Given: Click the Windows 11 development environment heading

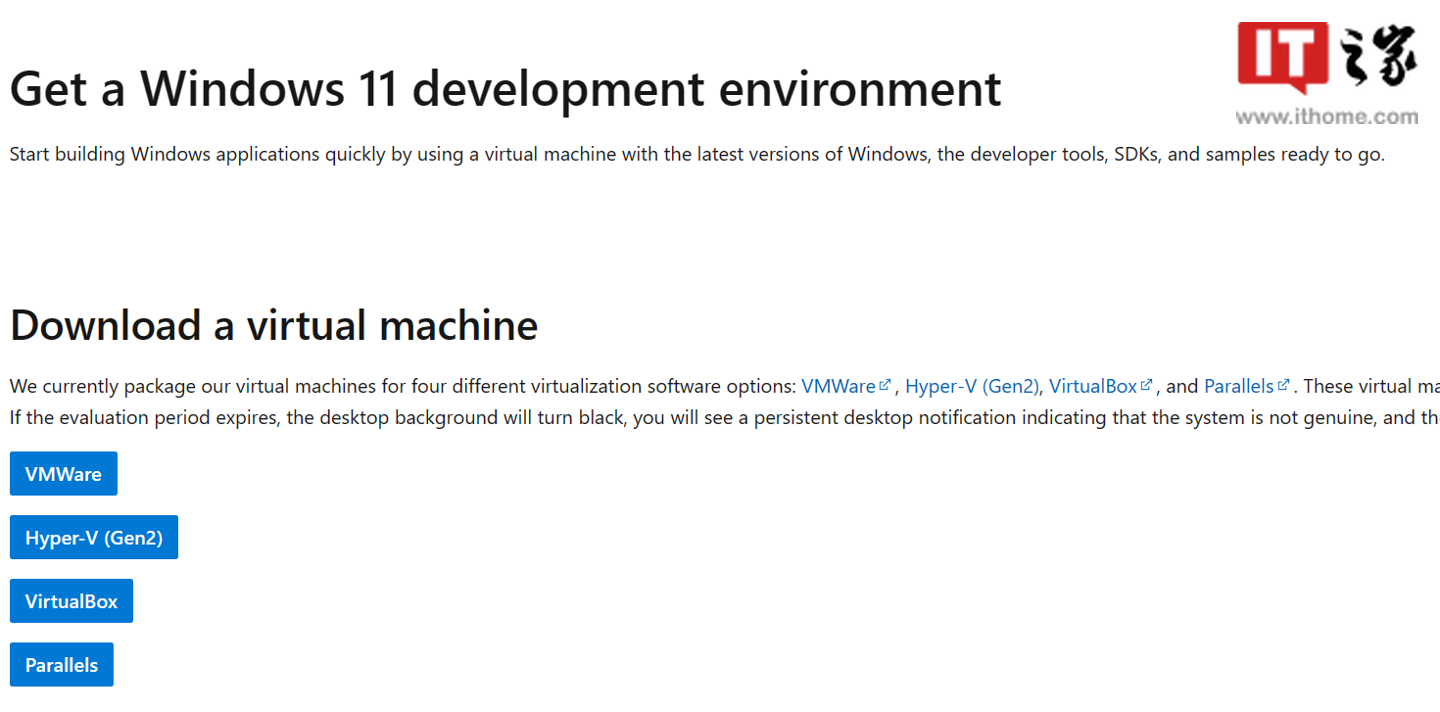Looking at the screenshot, I should click(505, 88).
